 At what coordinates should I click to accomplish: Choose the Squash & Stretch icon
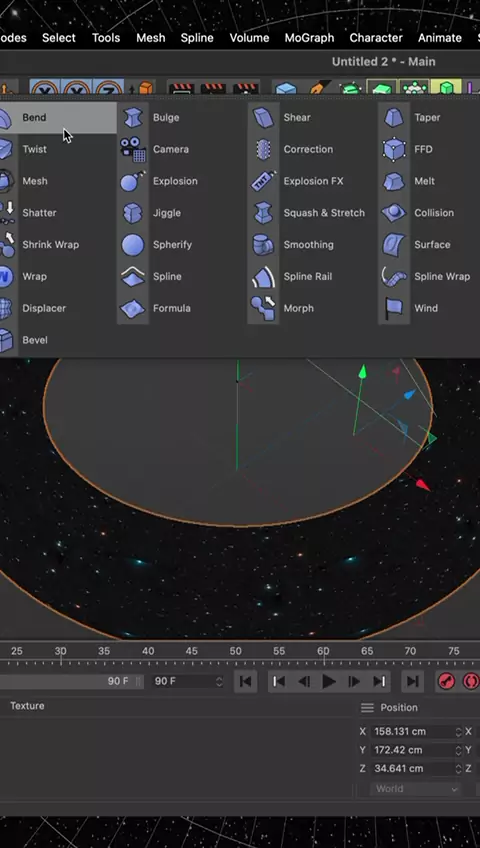coord(264,213)
